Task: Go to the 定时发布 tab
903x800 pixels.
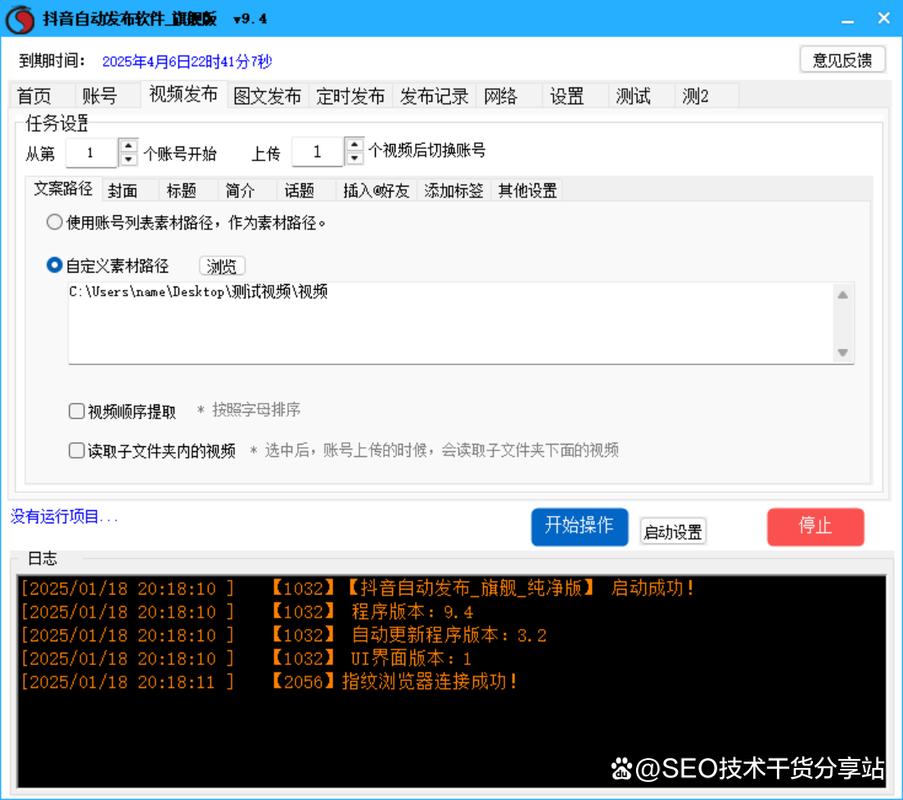Action: 350,96
